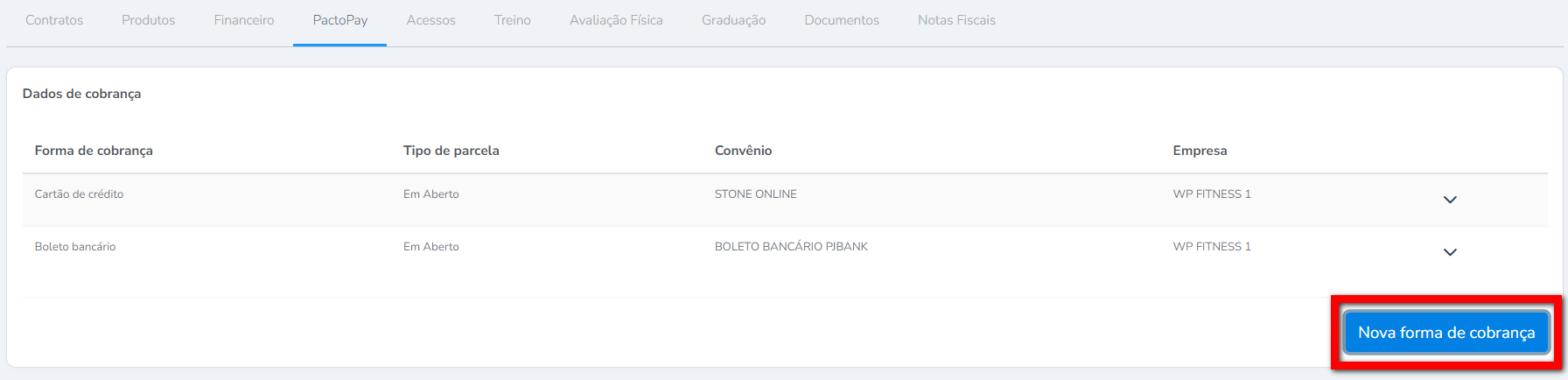Switch to the Notas Fiscais tab
This screenshot has height=380, width=1568.
point(956,20)
